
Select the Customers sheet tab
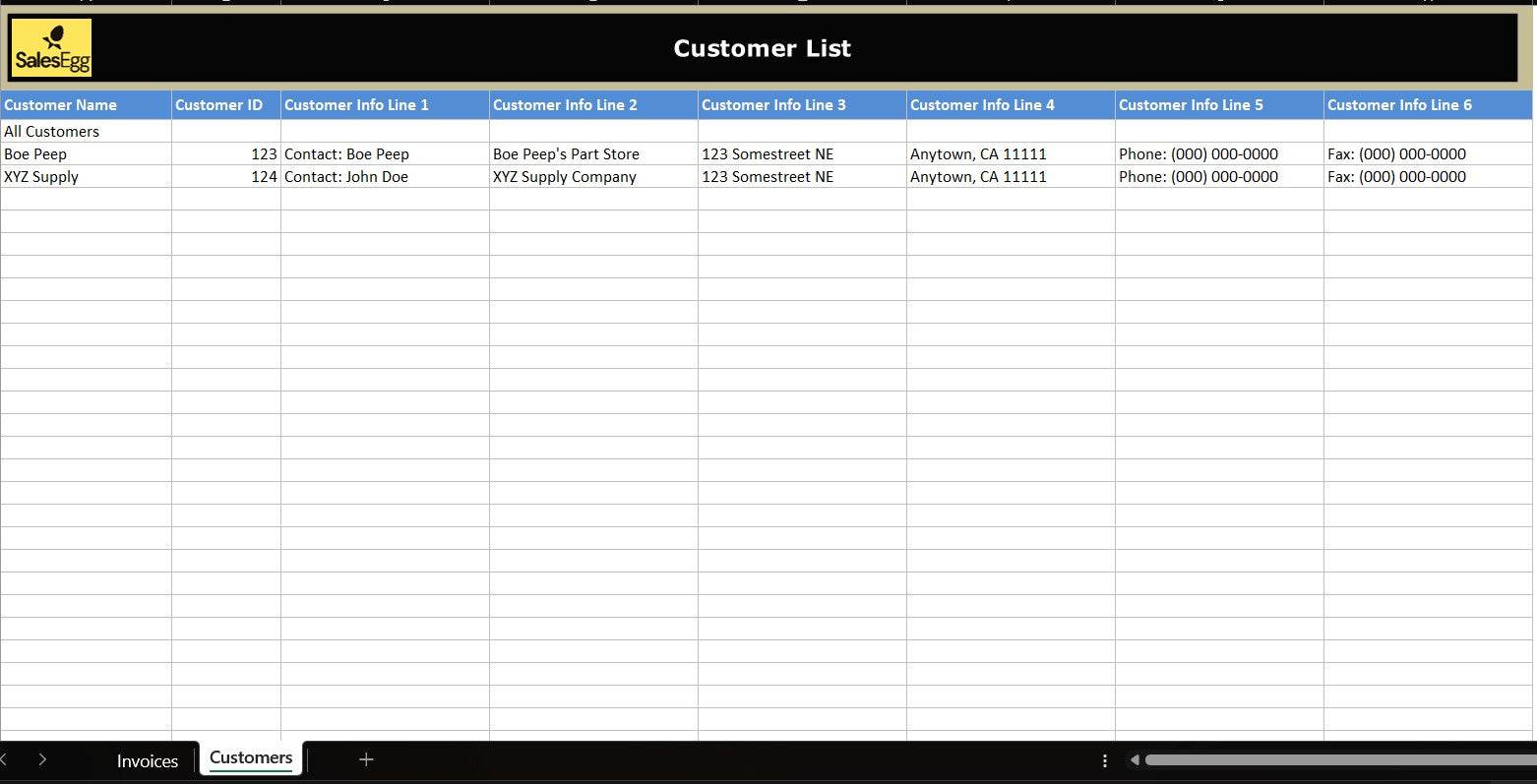tap(251, 758)
